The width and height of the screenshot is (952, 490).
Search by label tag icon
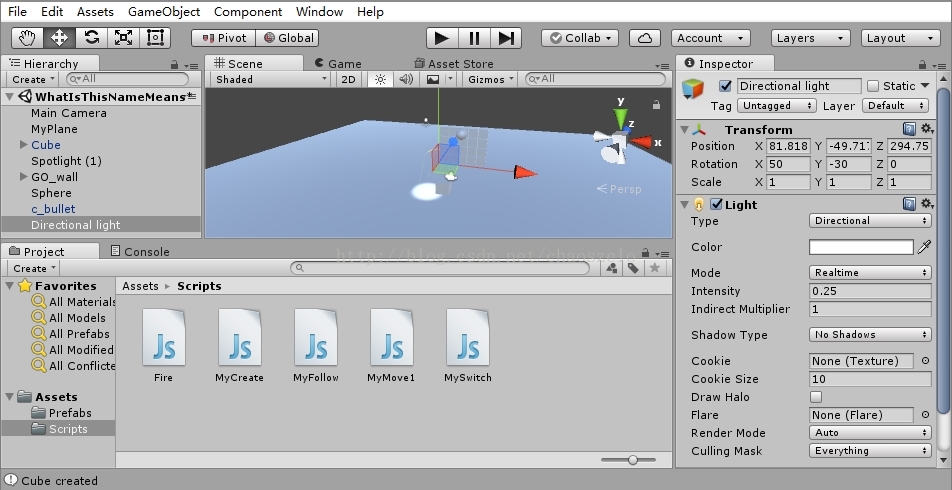click(x=633, y=268)
